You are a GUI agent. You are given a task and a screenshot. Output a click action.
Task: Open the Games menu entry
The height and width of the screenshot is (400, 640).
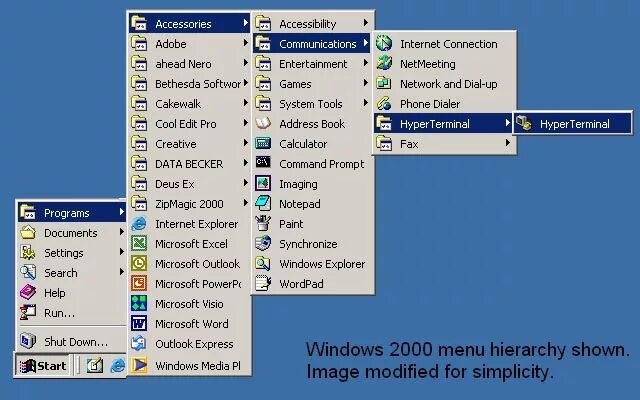313,84
